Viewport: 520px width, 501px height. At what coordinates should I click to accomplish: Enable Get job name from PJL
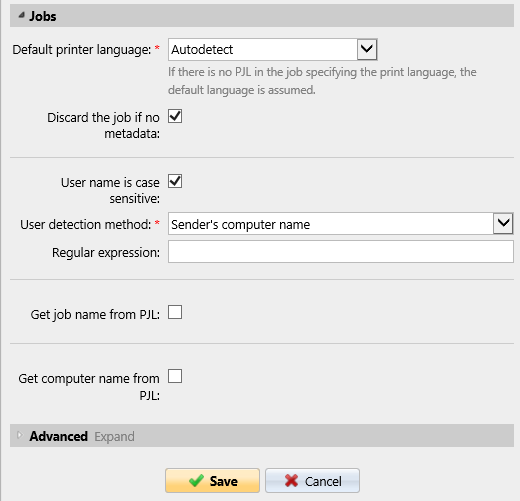175,312
